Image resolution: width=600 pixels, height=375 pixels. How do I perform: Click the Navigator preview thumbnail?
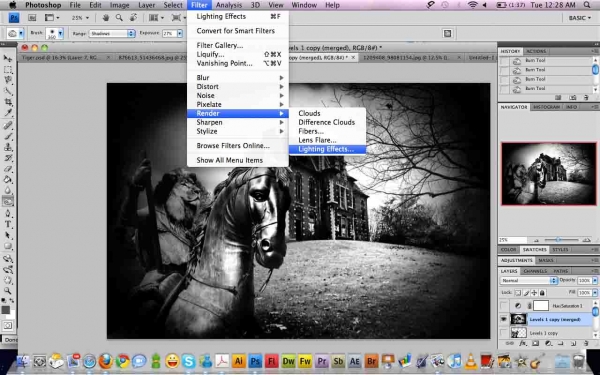pyautogui.click(x=549, y=174)
